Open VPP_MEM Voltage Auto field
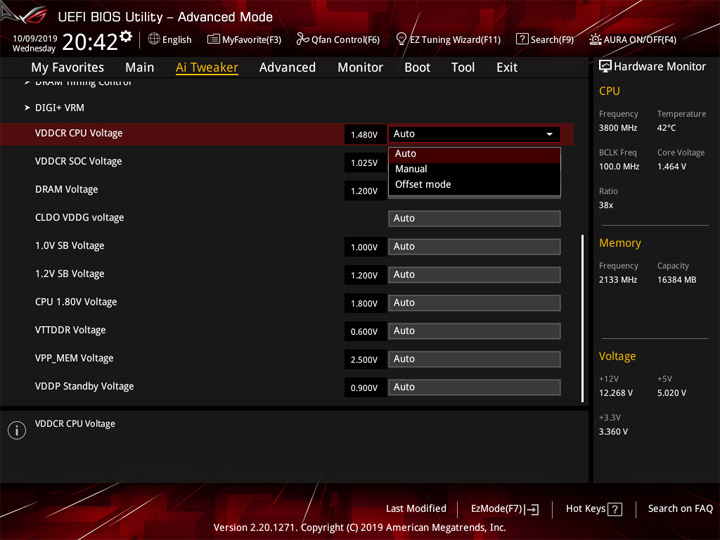 click(x=474, y=359)
